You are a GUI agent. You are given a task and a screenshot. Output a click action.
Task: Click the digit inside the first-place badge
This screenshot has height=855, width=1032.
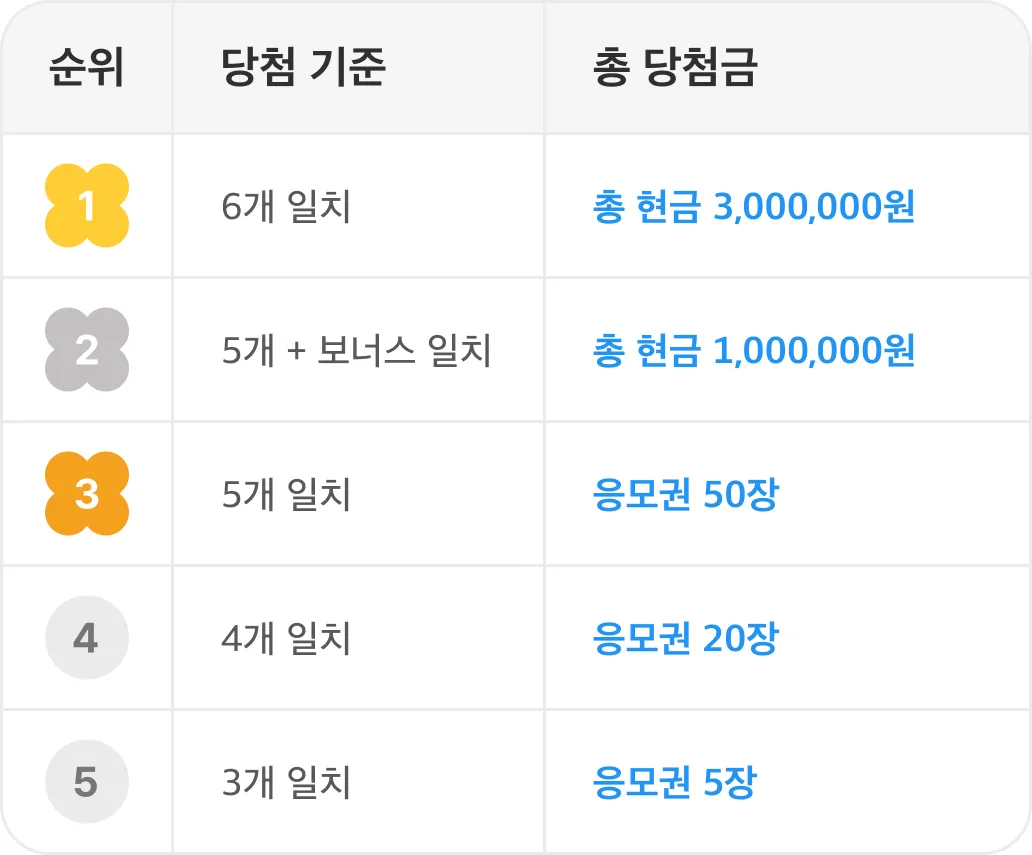point(86,206)
